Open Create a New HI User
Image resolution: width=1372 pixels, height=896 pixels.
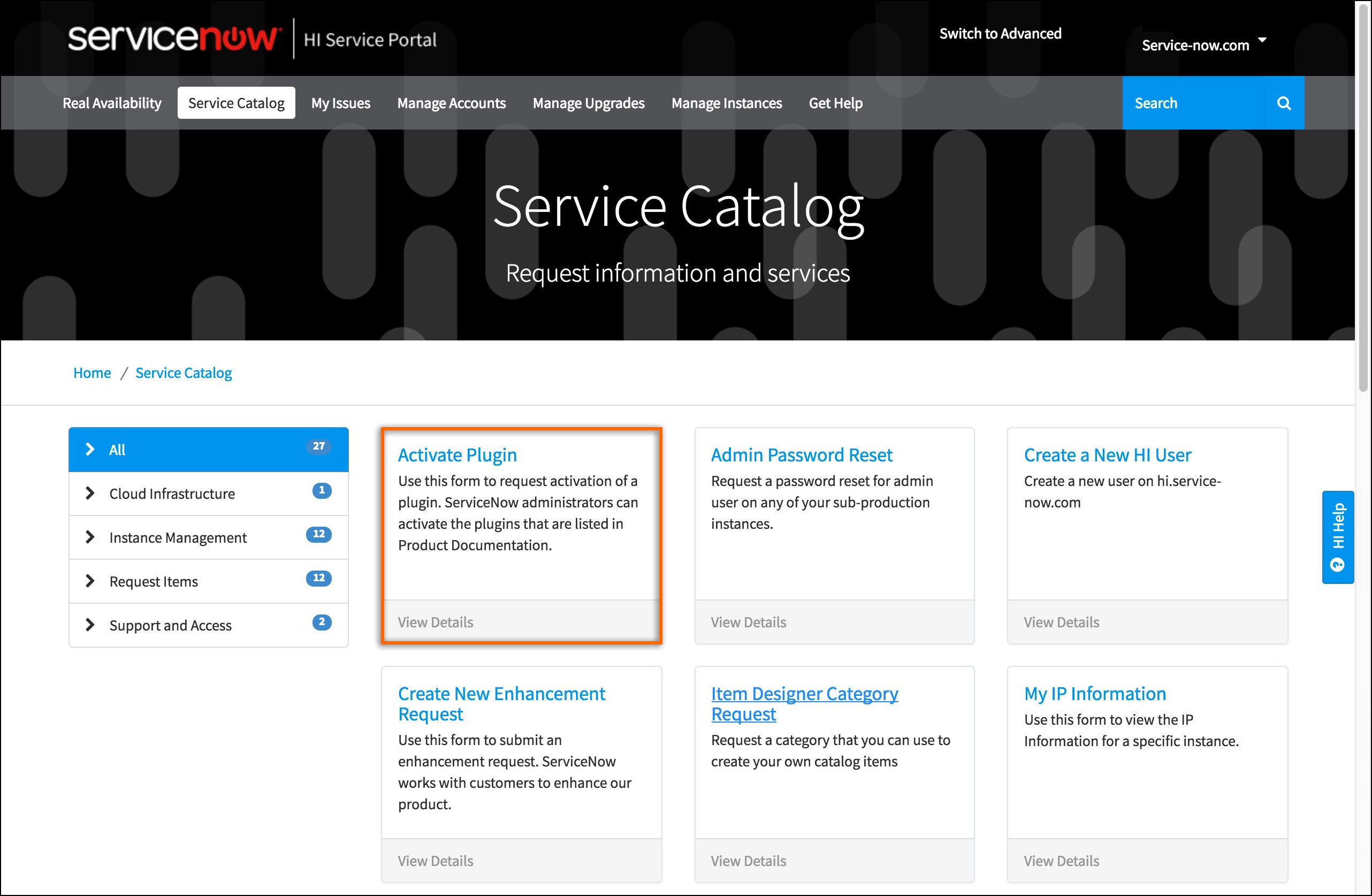click(1108, 455)
